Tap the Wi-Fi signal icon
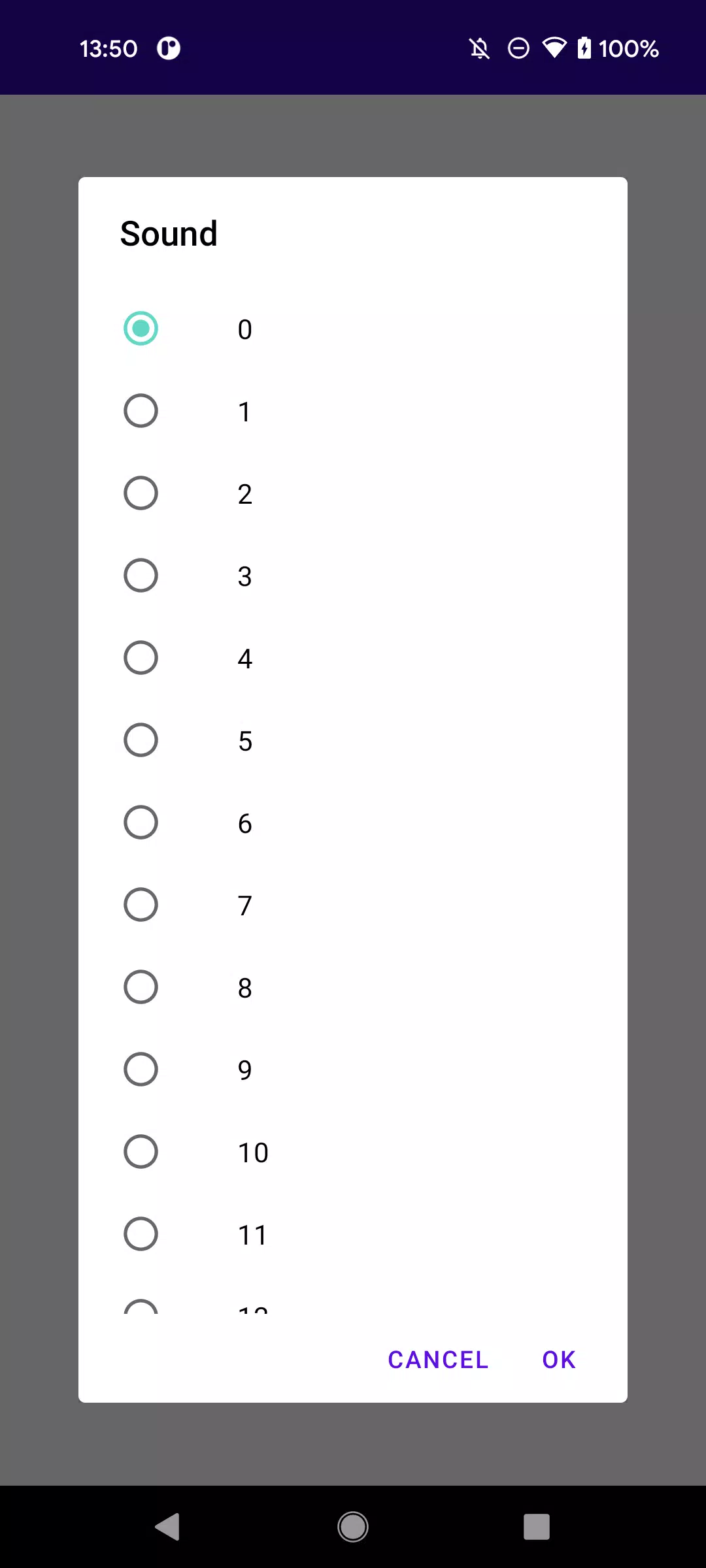706x1568 pixels. coord(554,48)
